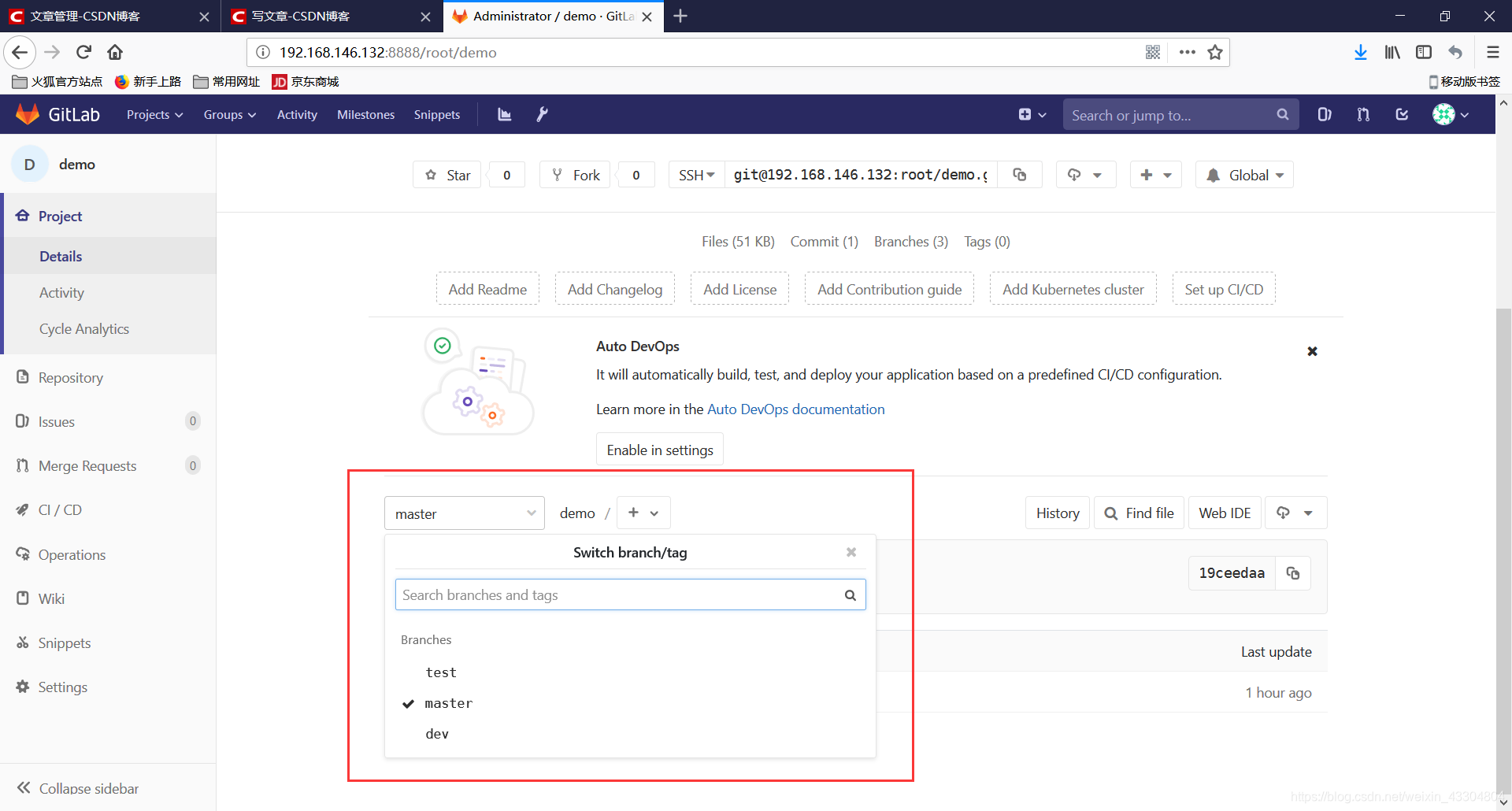
Task: Open Files (51 KB) link
Action: [738, 242]
